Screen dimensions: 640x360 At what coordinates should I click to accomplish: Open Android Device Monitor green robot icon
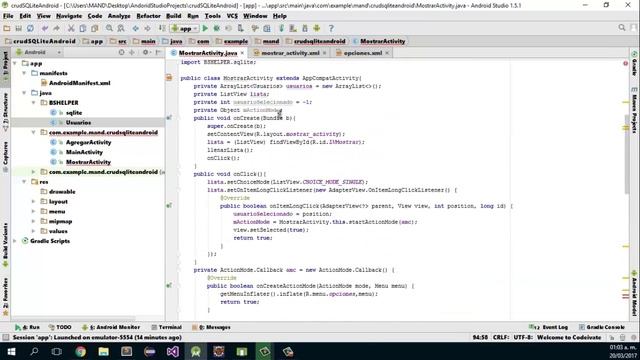pyautogui.click(x=317, y=29)
